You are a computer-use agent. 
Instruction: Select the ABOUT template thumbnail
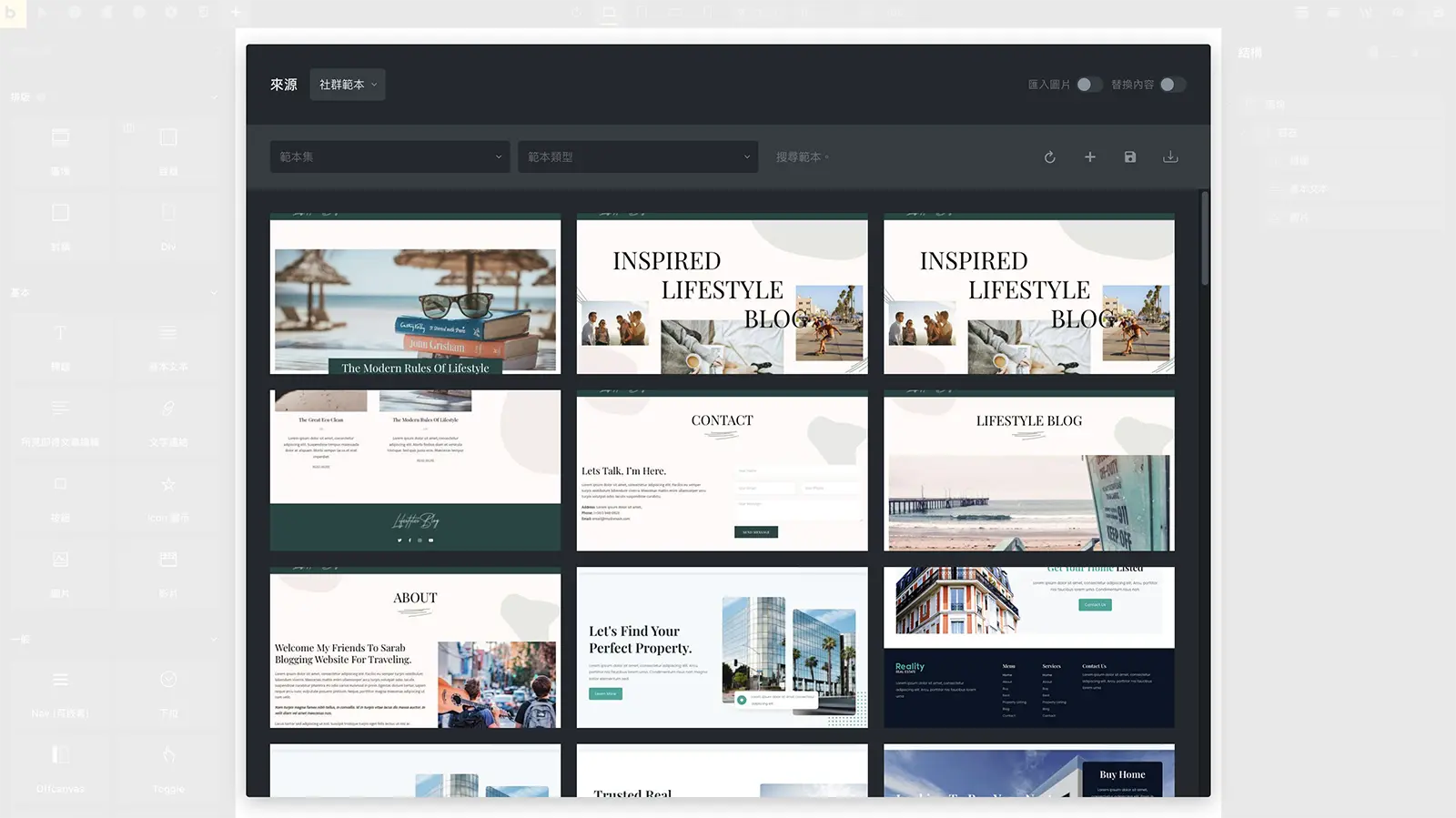415,647
